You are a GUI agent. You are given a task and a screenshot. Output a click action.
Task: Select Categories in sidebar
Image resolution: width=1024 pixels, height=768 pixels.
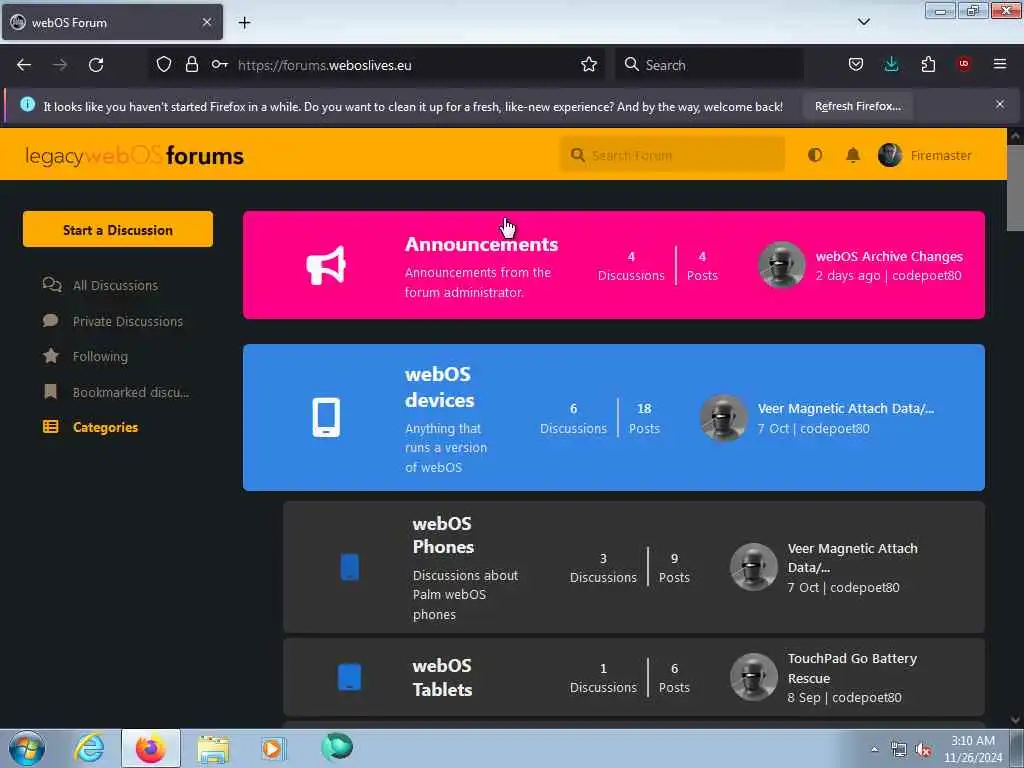tap(105, 427)
